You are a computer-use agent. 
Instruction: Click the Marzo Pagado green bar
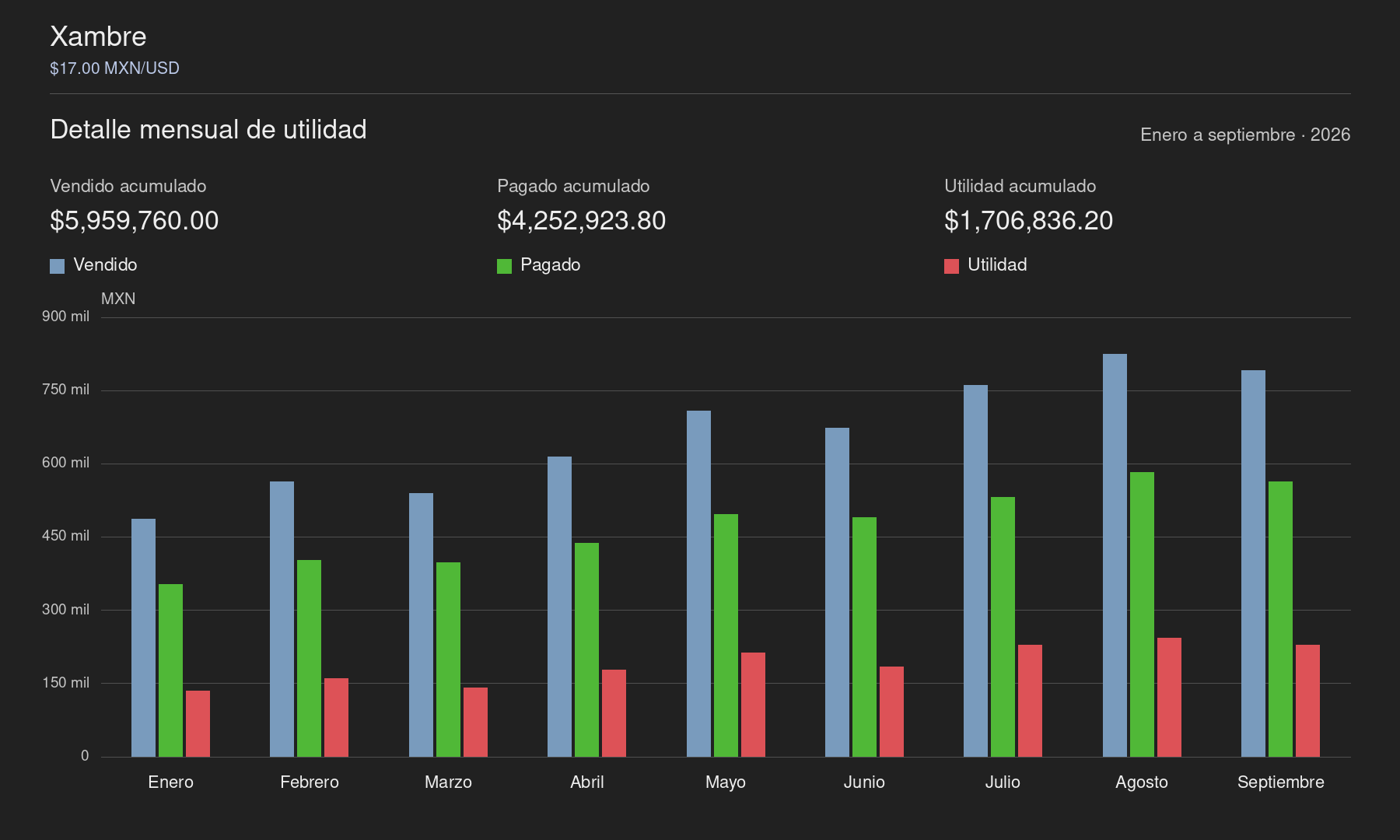pos(448,660)
